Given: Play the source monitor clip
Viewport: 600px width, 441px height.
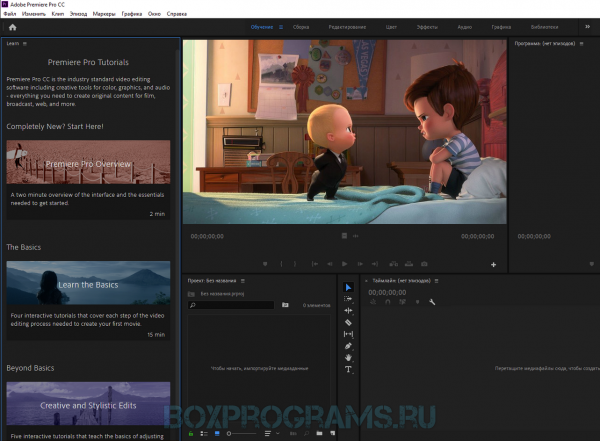Looking at the screenshot, I should coord(344,264).
